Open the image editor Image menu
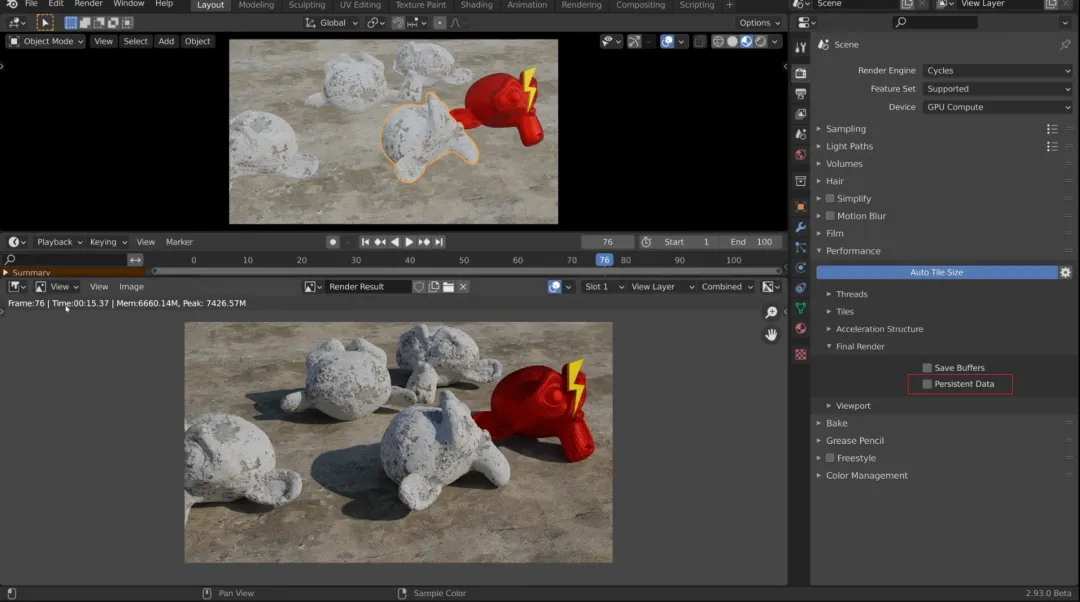Image resolution: width=1080 pixels, height=602 pixels. coord(131,287)
